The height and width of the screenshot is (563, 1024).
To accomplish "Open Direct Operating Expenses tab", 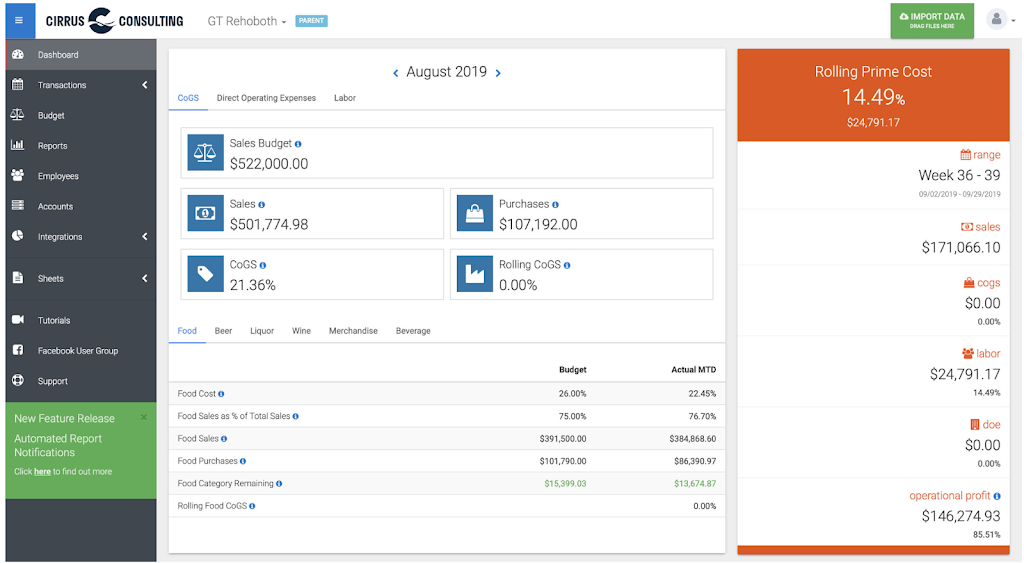I will click(x=266, y=98).
